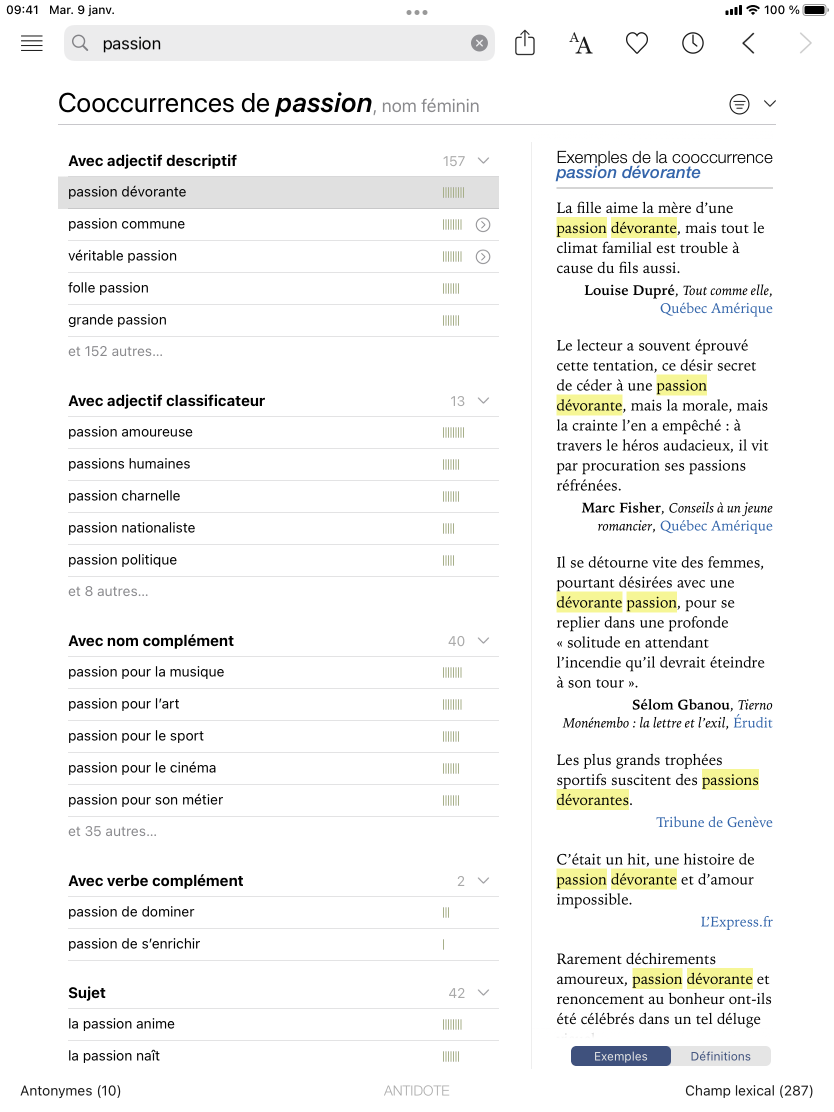The width and height of the screenshot is (834, 1112).
Task: Open the dropdown chevron beside the filter icon
Action: click(769, 104)
